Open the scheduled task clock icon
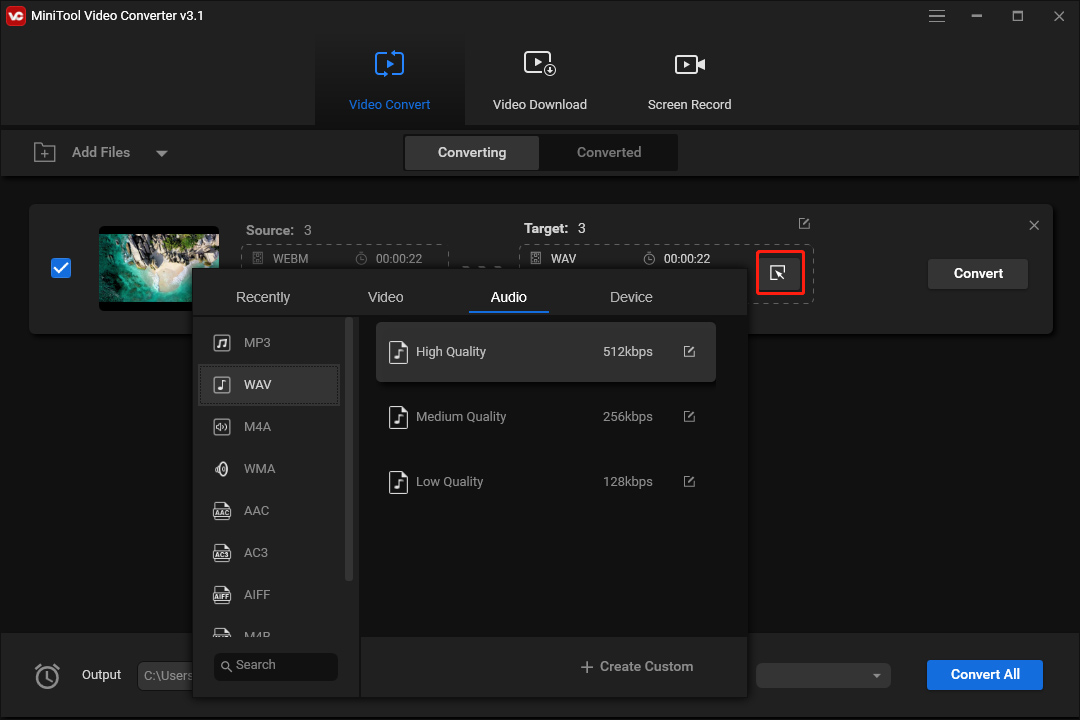 pos(47,675)
